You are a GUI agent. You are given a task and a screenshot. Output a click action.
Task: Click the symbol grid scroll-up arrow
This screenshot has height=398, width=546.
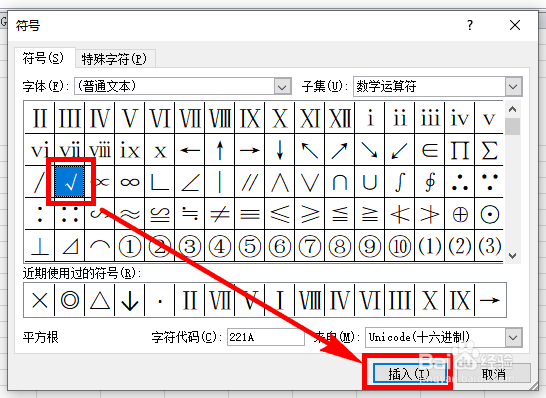pos(513,109)
